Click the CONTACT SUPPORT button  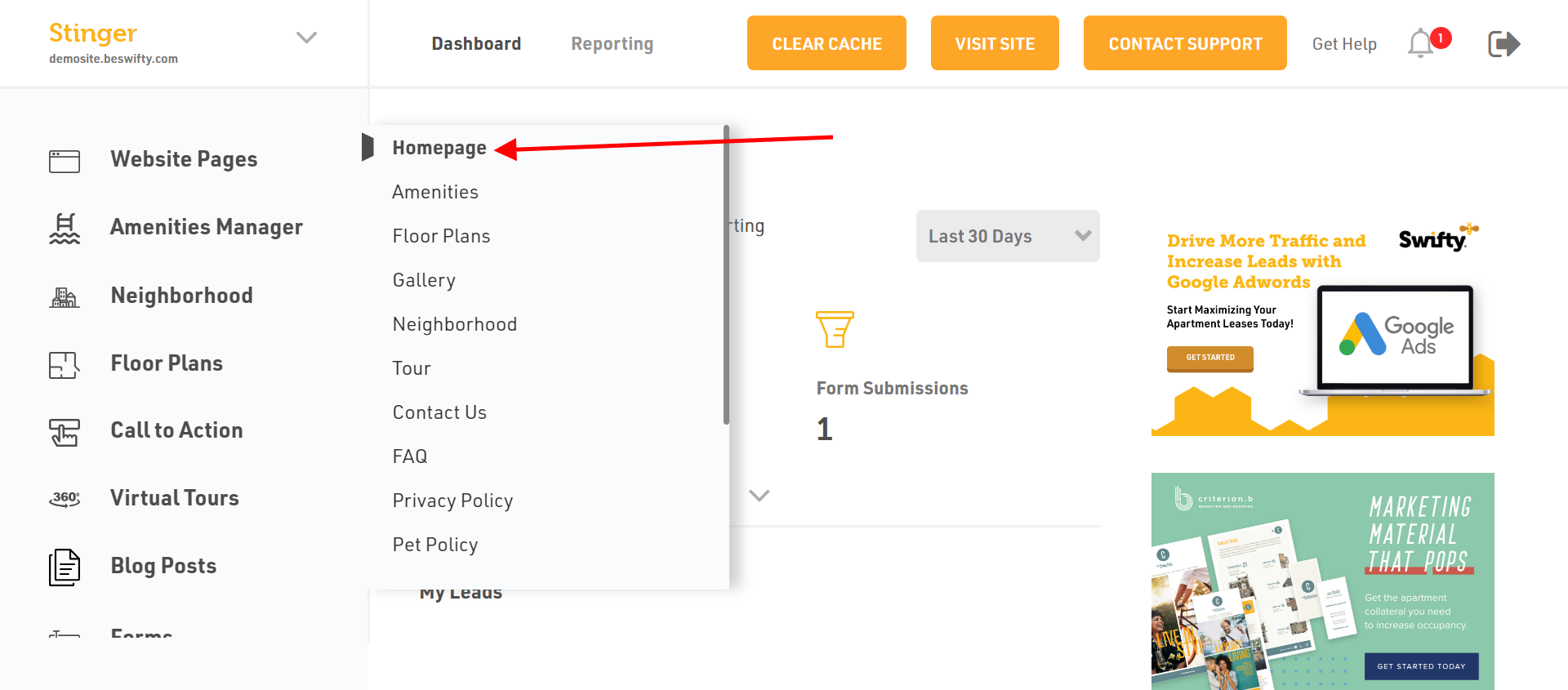tap(1185, 43)
